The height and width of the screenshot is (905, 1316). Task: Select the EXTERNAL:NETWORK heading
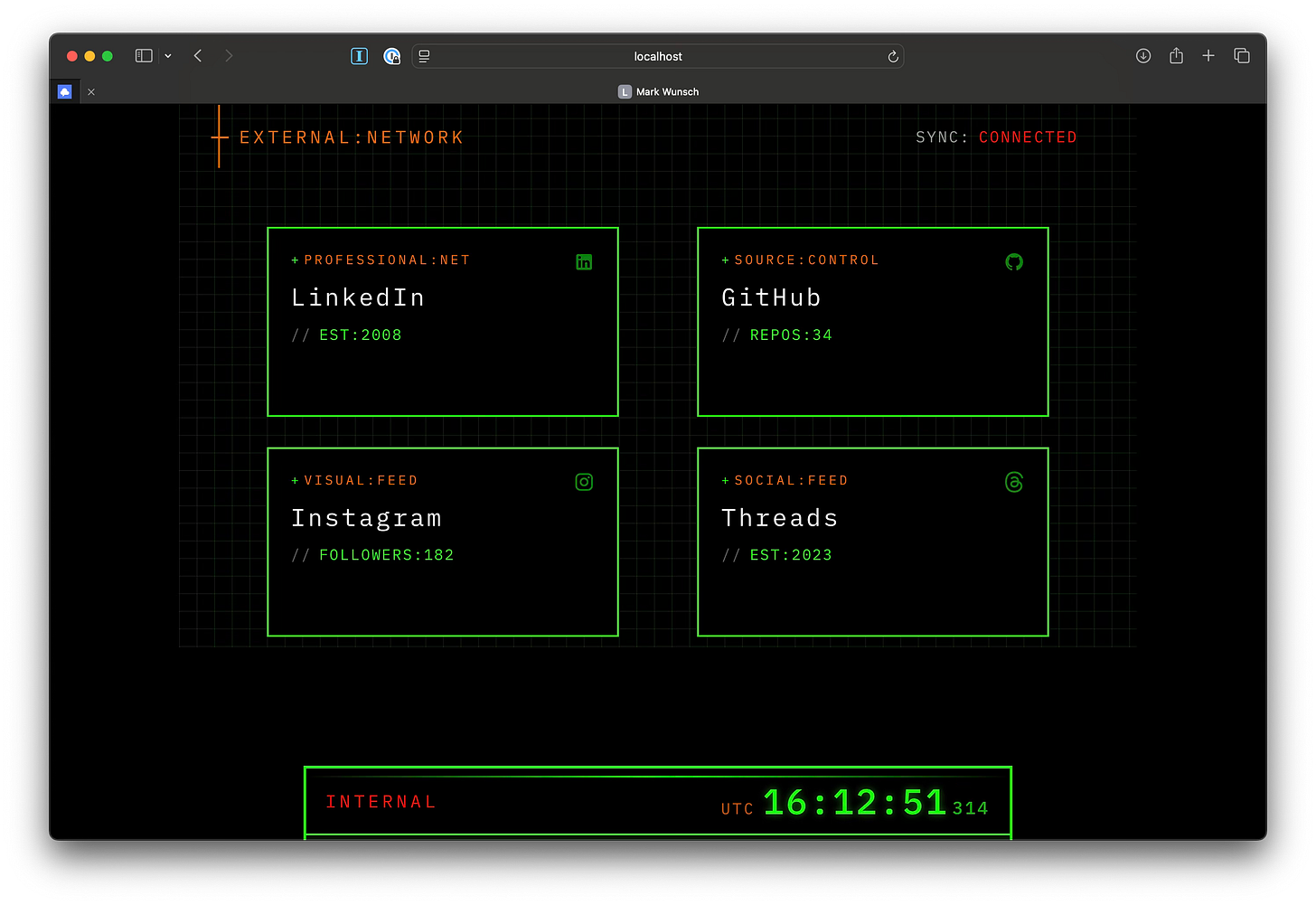[352, 137]
